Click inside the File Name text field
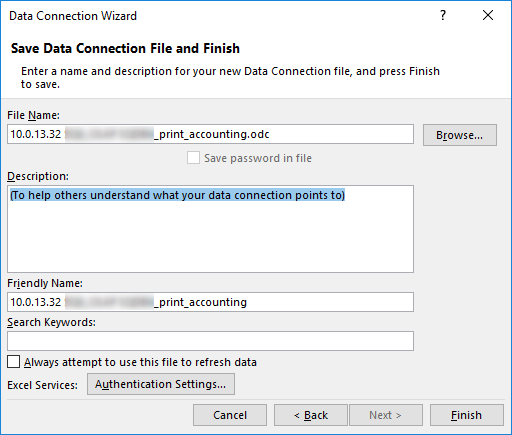The height and width of the screenshot is (435, 512). click(x=210, y=134)
